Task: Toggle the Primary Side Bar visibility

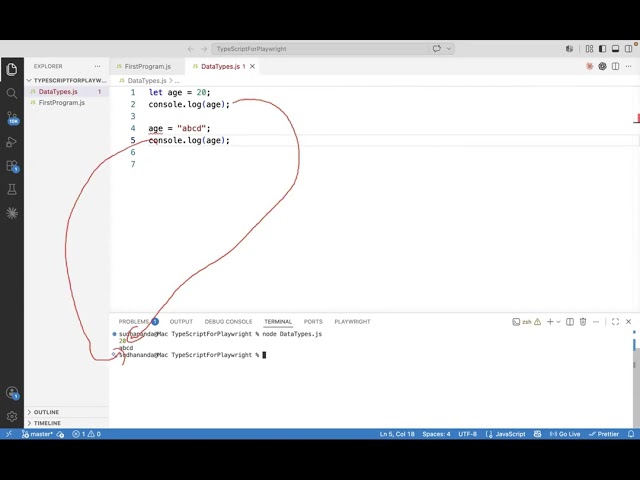Action: [602, 49]
